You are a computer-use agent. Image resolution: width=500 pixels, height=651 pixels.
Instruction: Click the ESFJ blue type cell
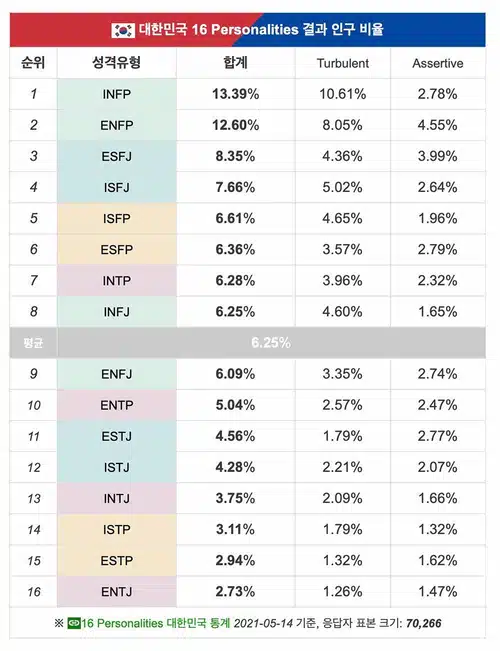[x=117, y=157]
